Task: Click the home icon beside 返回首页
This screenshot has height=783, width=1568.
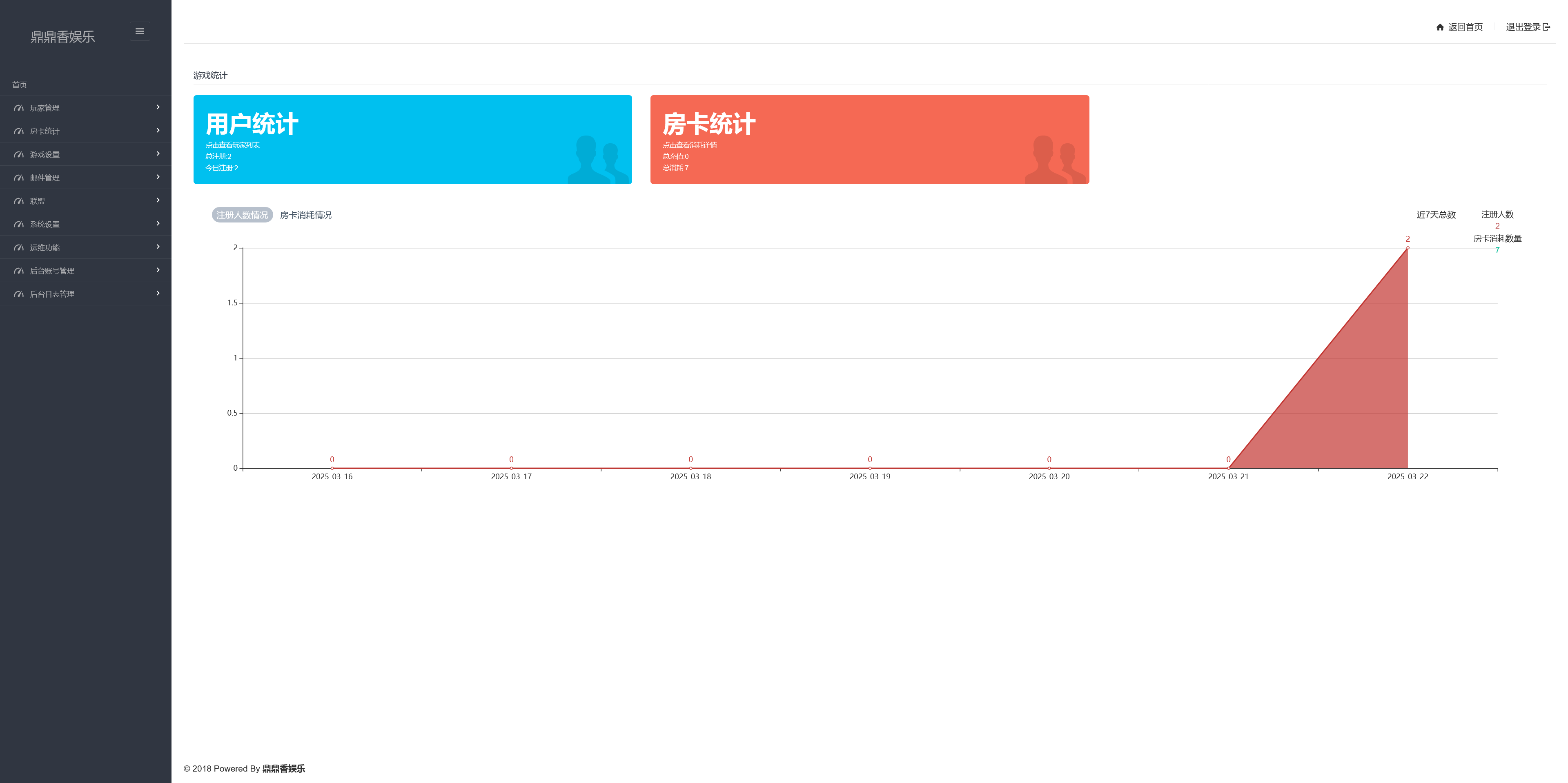Action: tap(1439, 27)
